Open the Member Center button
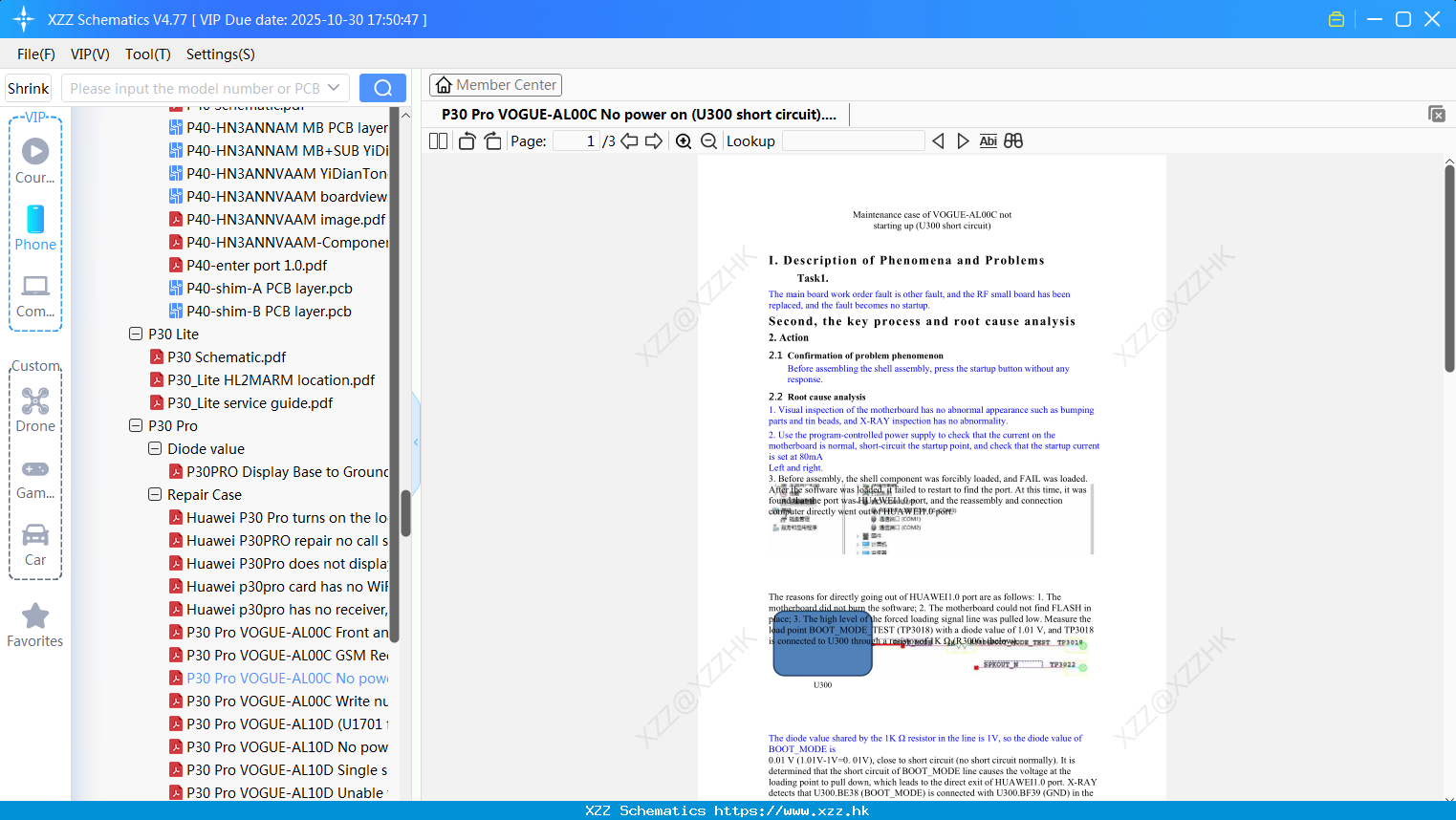1456x820 pixels. coord(495,85)
